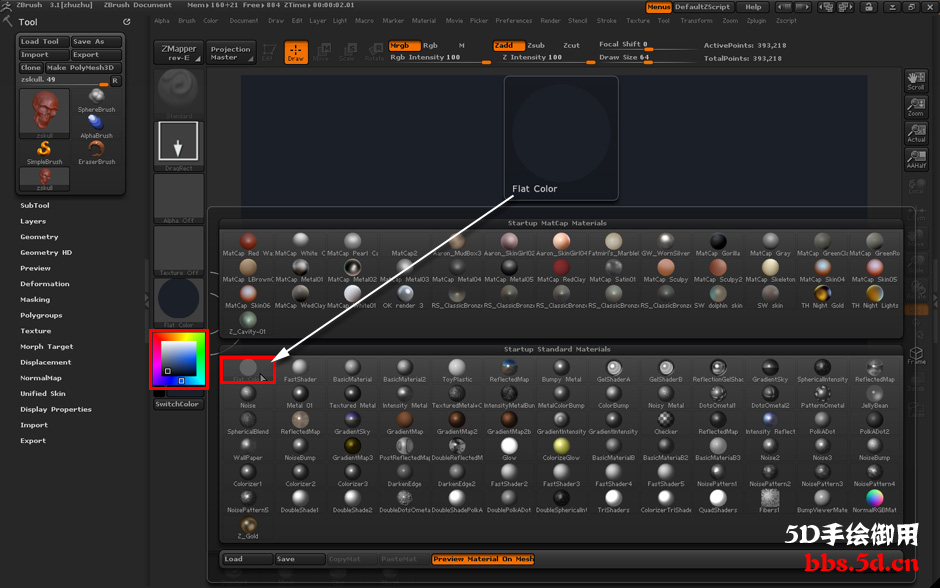Image resolution: width=940 pixels, height=588 pixels.
Task: Open the Stroke menu
Action: pos(607,21)
